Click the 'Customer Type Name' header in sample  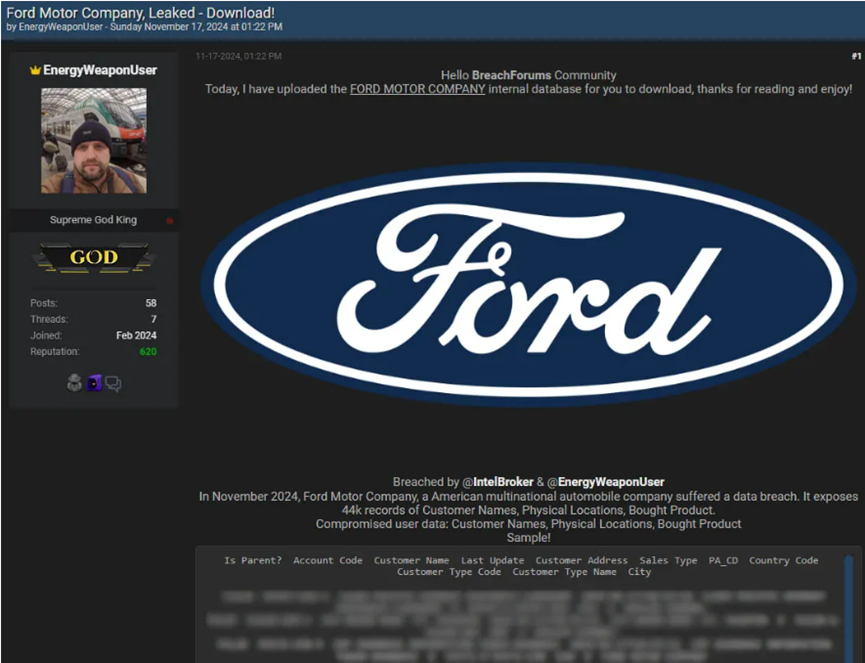point(564,572)
